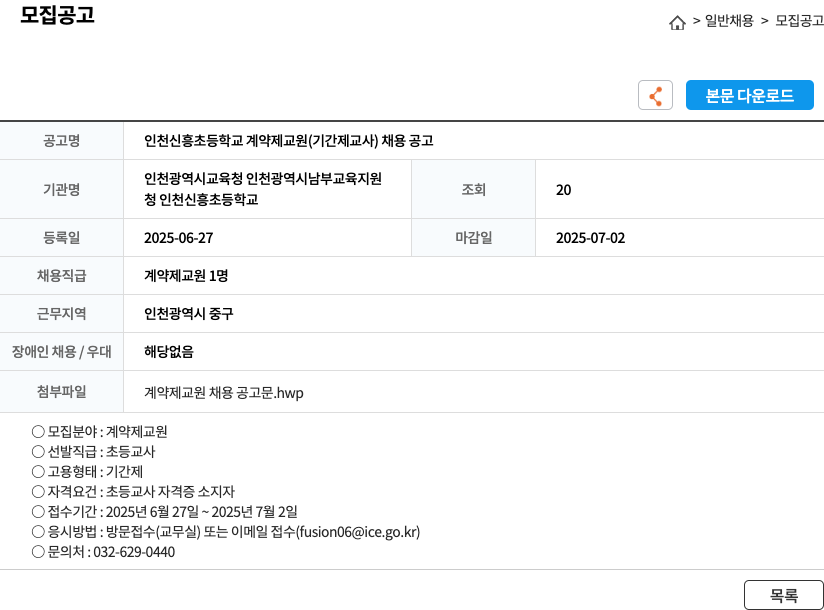Select the value 해당없음

(x=169, y=351)
